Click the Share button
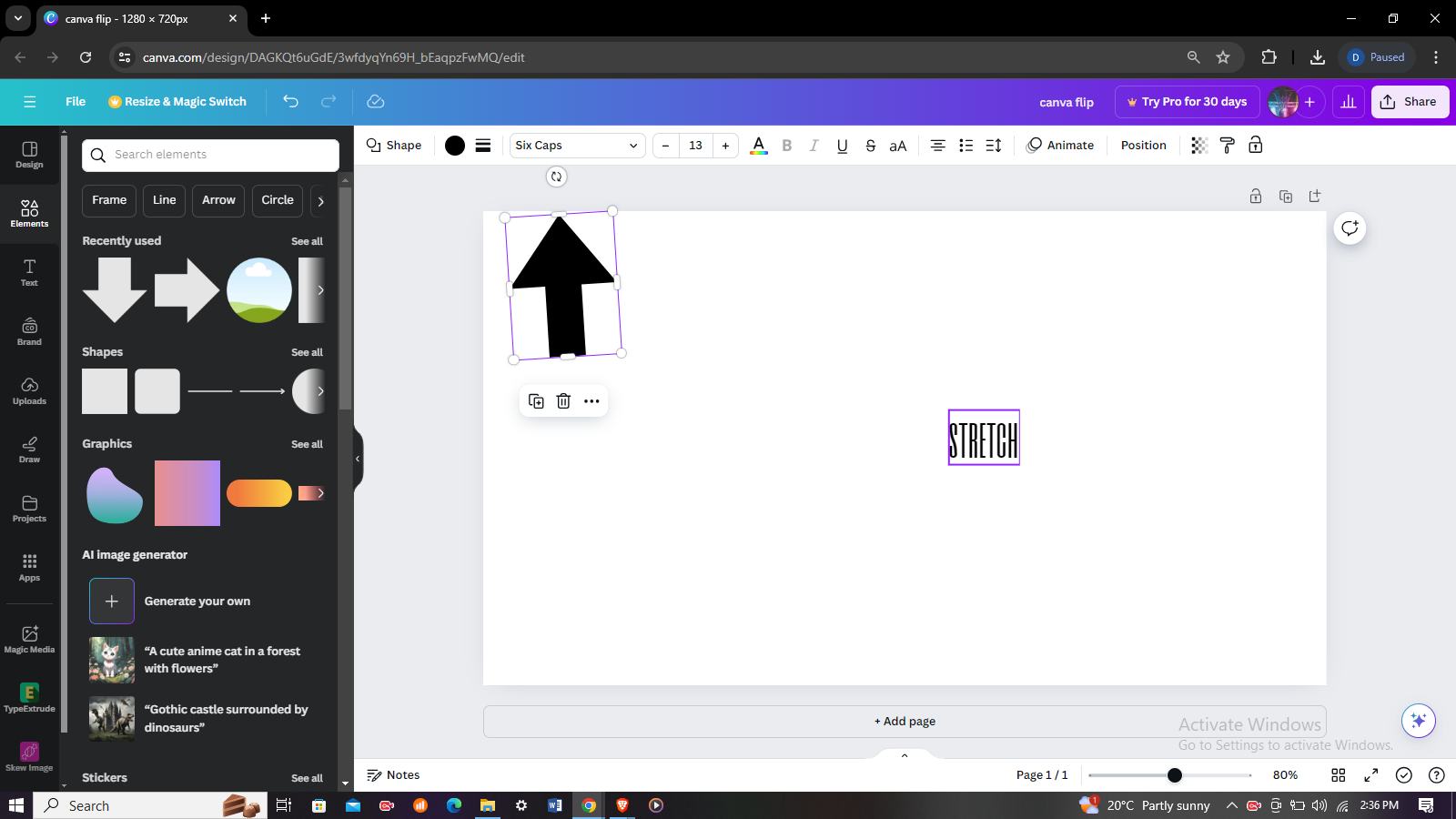The height and width of the screenshot is (819, 1456). [x=1410, y=102]
